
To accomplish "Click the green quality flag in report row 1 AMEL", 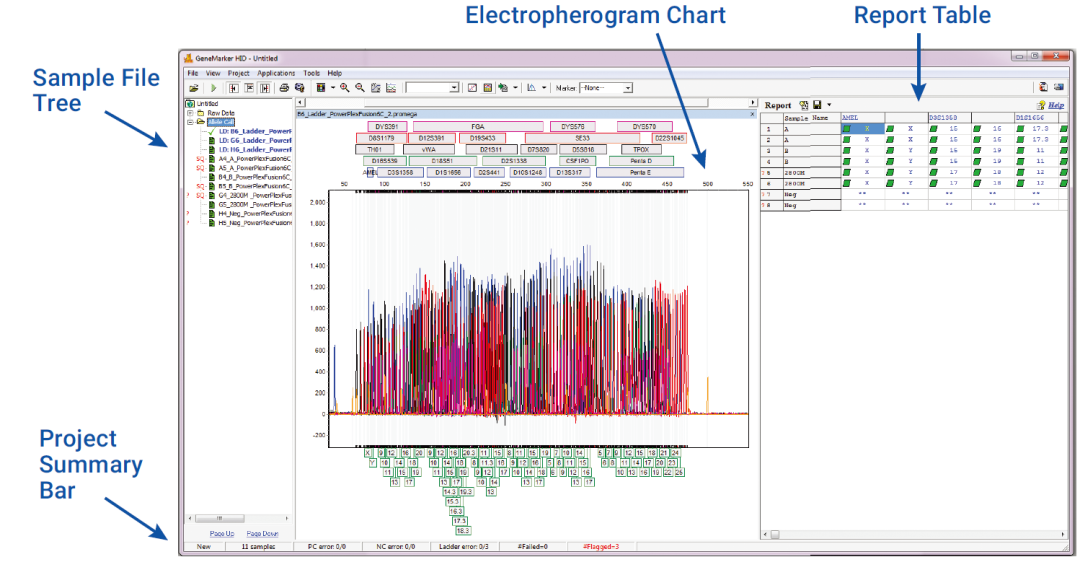I will click(x=847, y=129).
